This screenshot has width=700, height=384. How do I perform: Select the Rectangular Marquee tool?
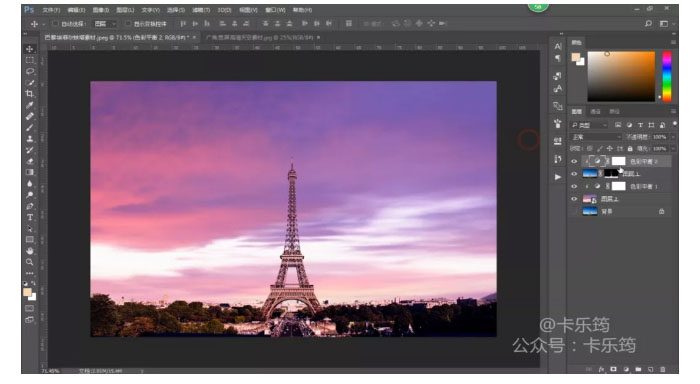click(x=30, y=60)
